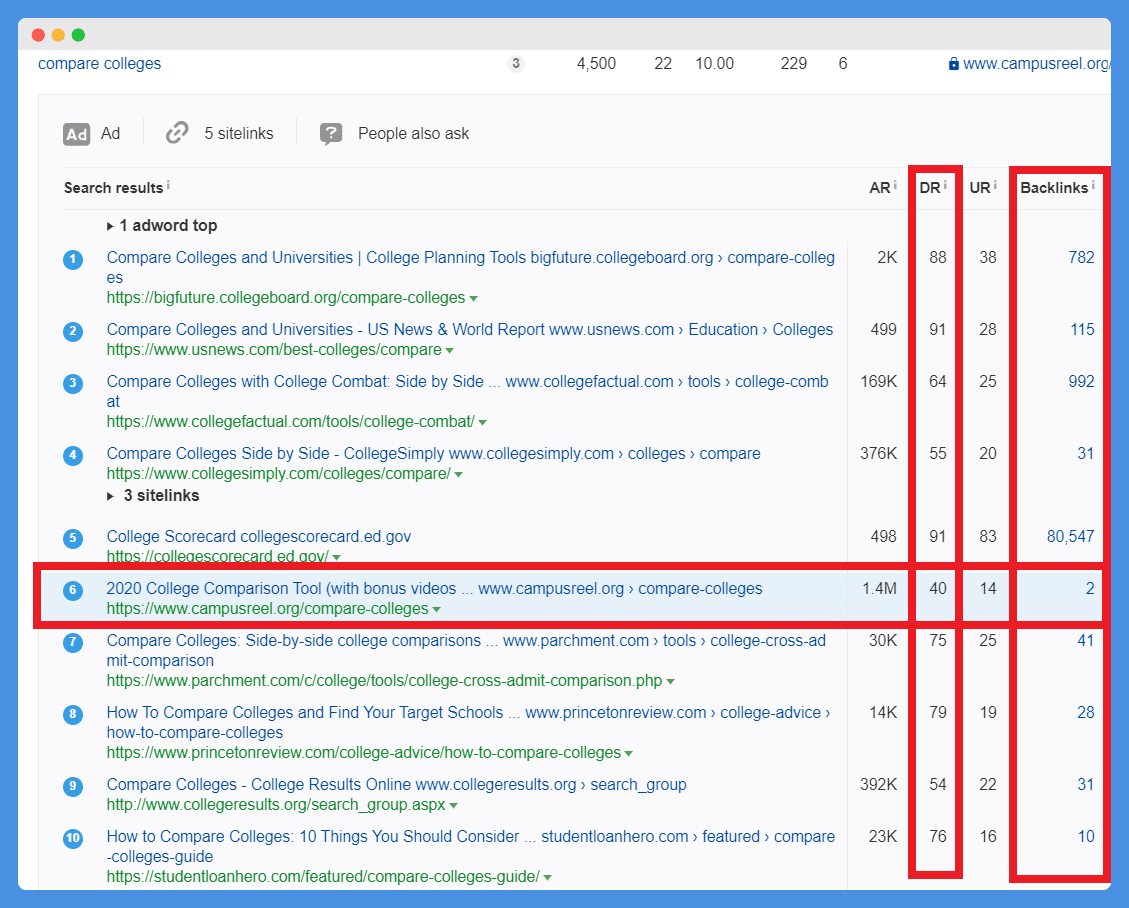
Task: Open College Combat Side by Side result title
Action: coord(467,391)
